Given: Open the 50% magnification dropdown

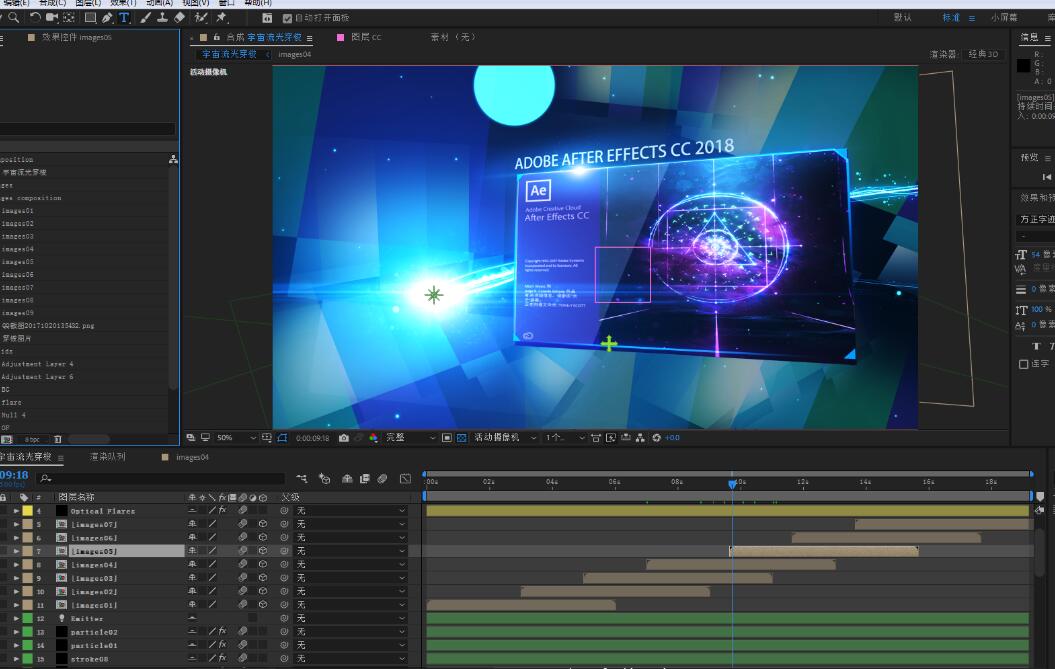Looking at the screenshot, I should 236,438.
